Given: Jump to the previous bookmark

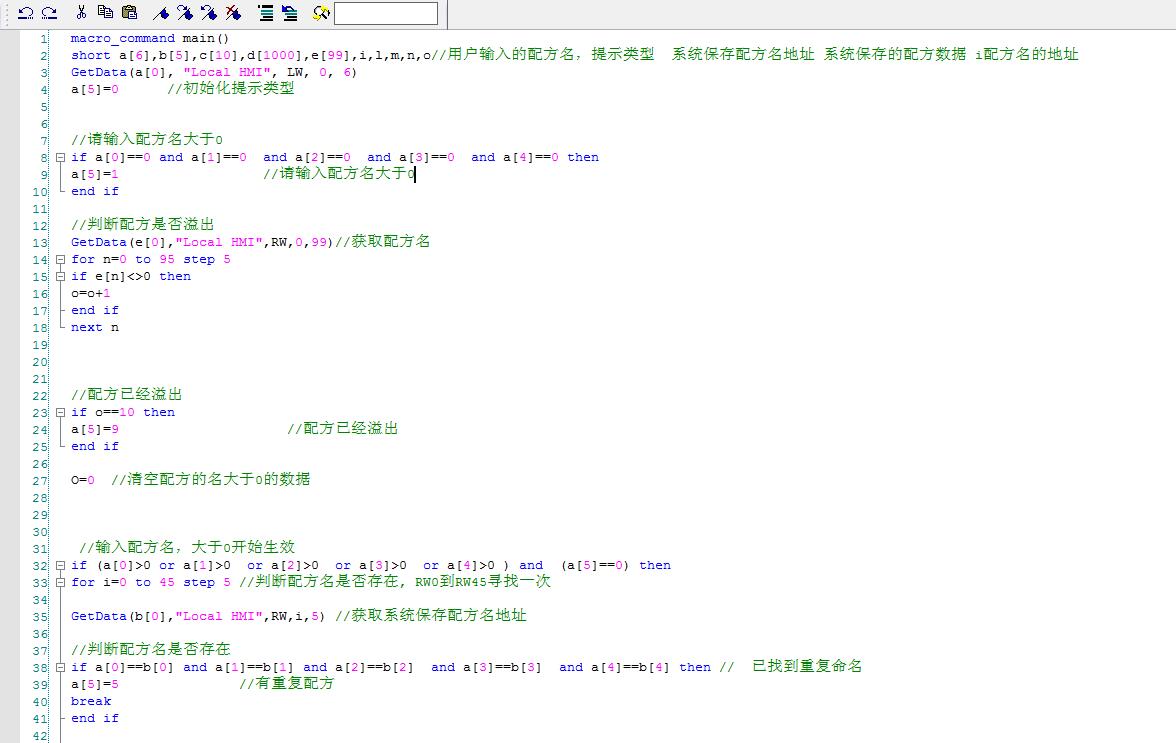Looking at the screenshot, I should point(209,13).
